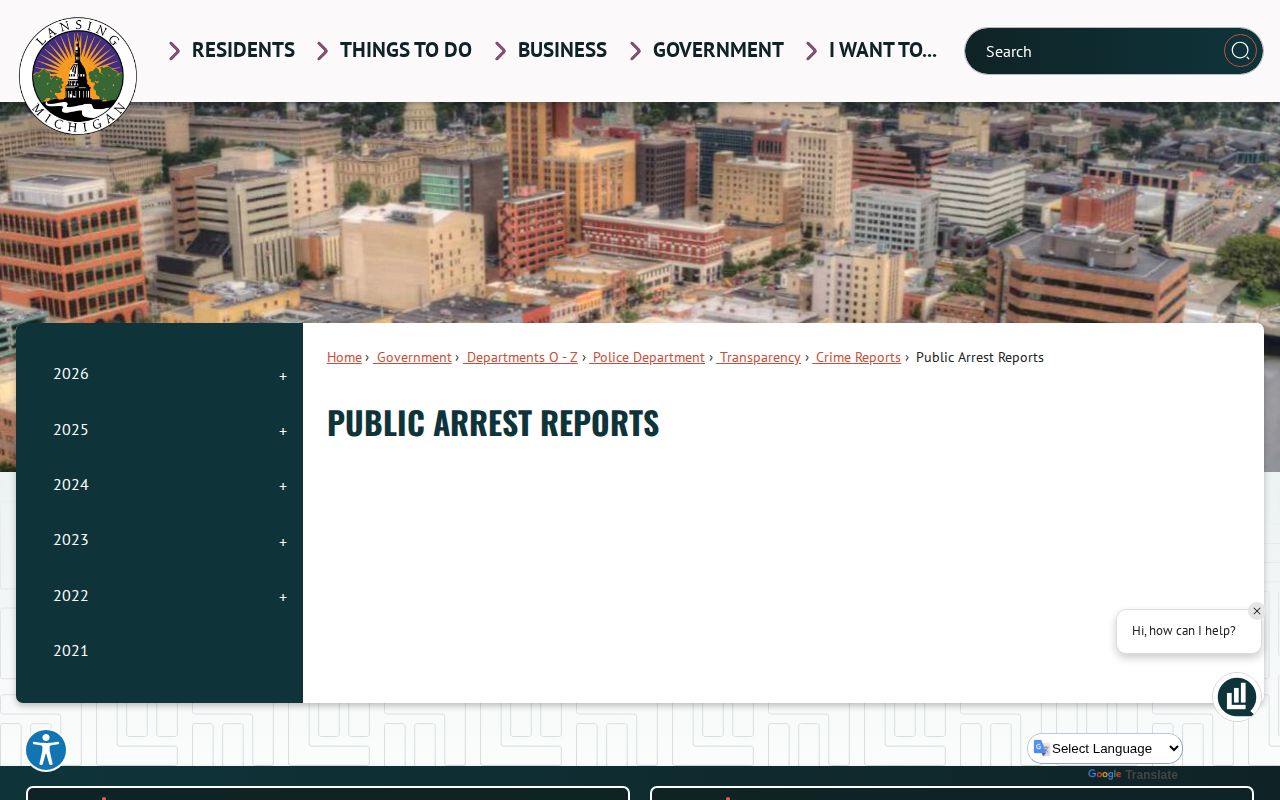Open the Government menu
This screenshot has width=1280, height=800.
(718, 50)
